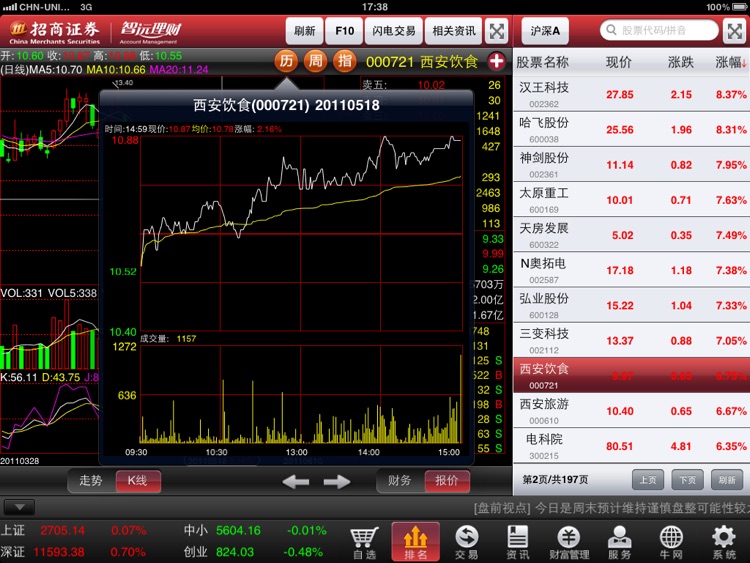The width and height of the screenshot is (750, 563).
Task: Tap the orange 周 weekly icon
Action: coord(315,61)
